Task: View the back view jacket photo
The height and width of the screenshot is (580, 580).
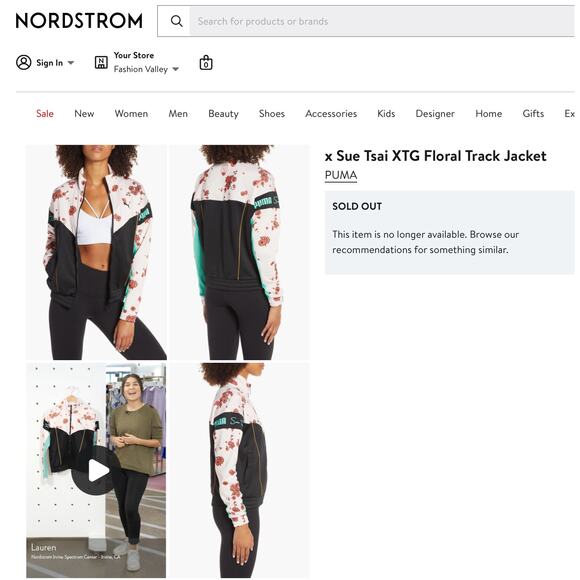Action: (x=239, y=252)
